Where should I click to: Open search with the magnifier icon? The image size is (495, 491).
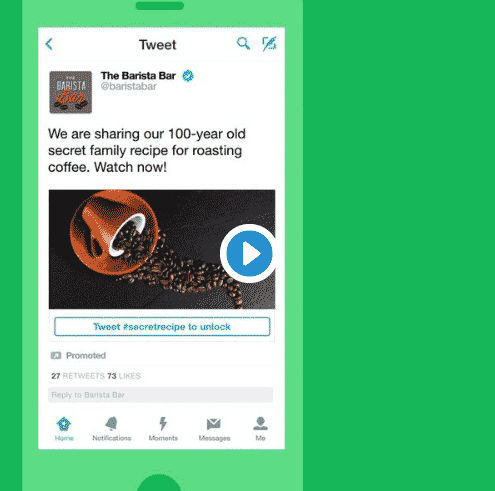click(x=243, y=43)
